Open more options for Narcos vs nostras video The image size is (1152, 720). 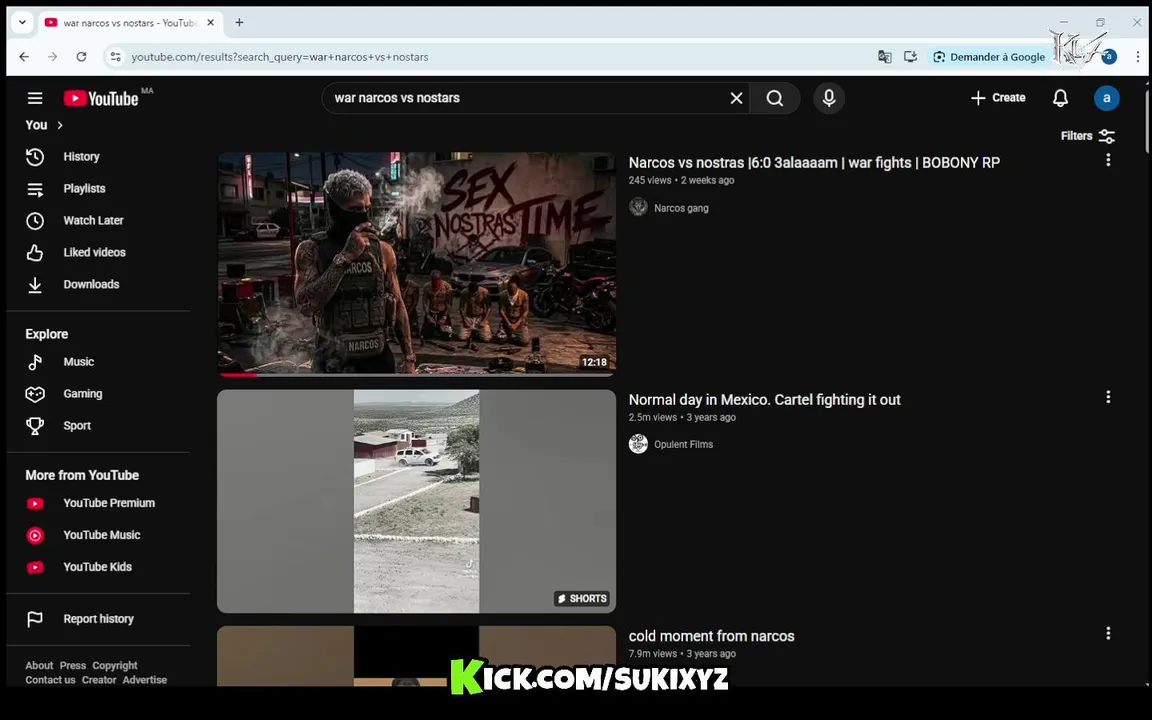(1108, 160)
